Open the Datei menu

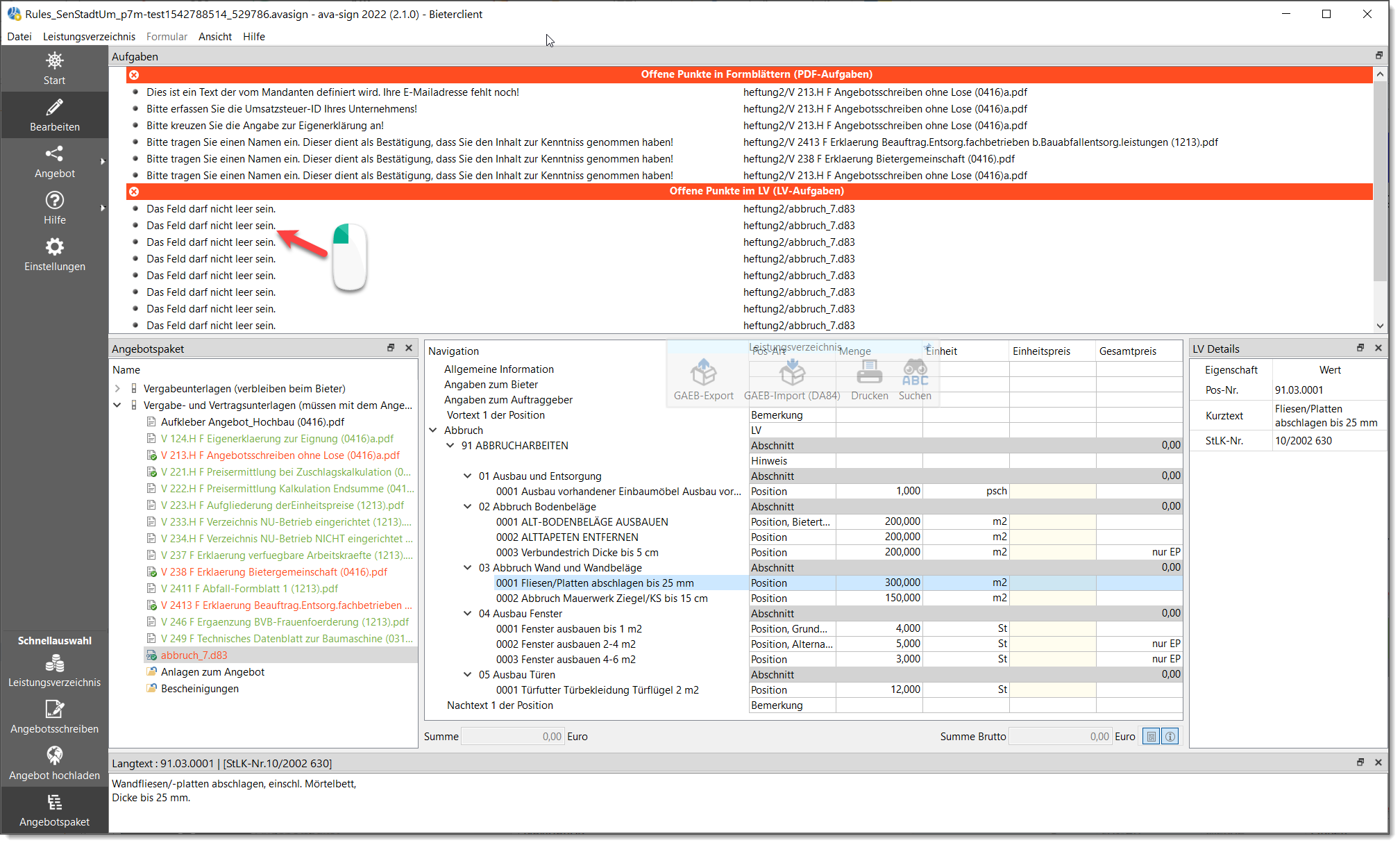(19, 36)
